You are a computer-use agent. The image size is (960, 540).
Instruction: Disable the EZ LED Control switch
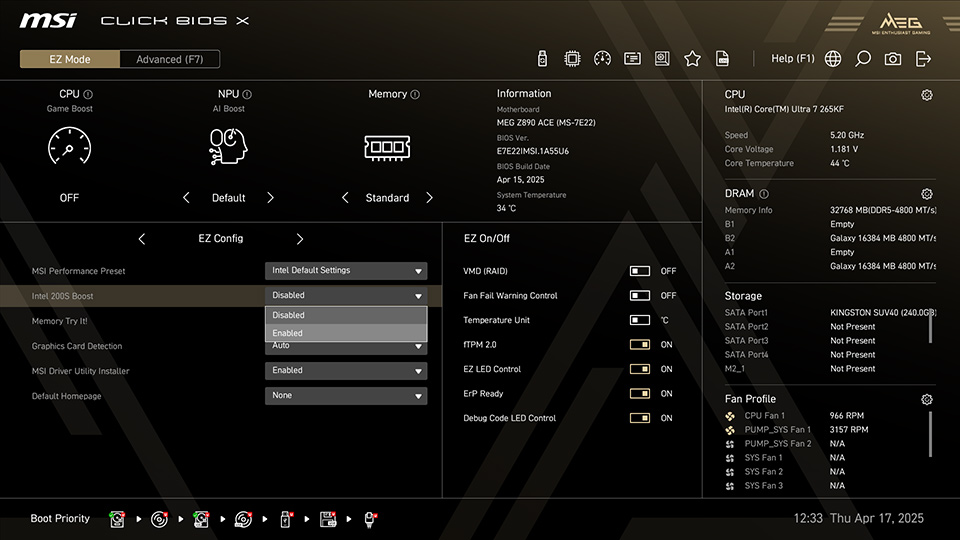(x=640, y=369)
